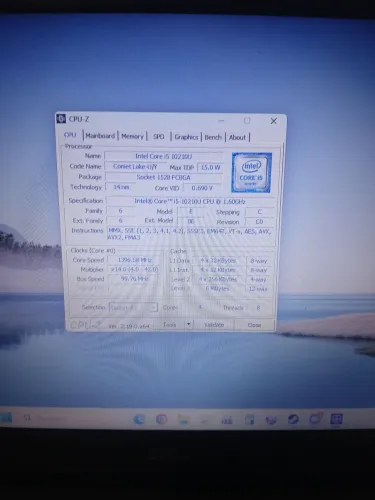Click the Multiplier value 'x14.0'

tap(134, 269)
